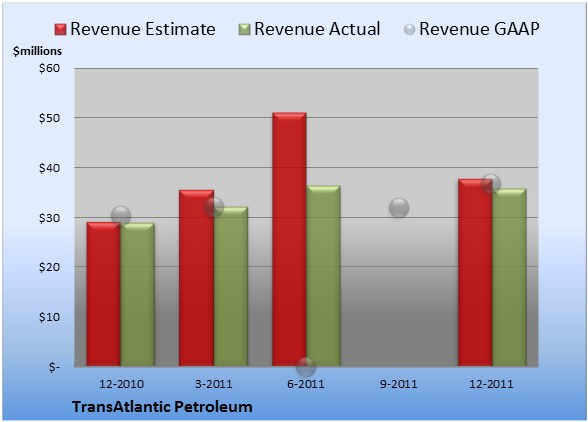This screenshot has width=588, height=422.
Task: Click the green Revenue Actual legend swatch
Action: [x=244, y=29]
